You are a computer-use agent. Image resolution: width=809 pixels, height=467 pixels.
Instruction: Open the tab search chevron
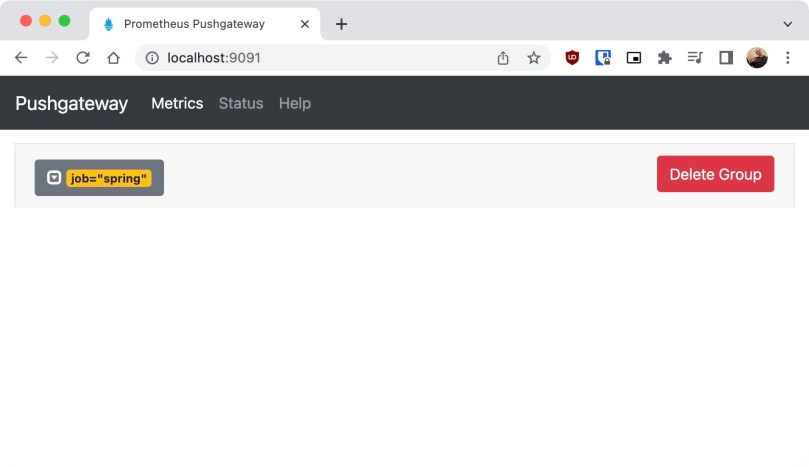pyautogui.click(x=787, y=24)
